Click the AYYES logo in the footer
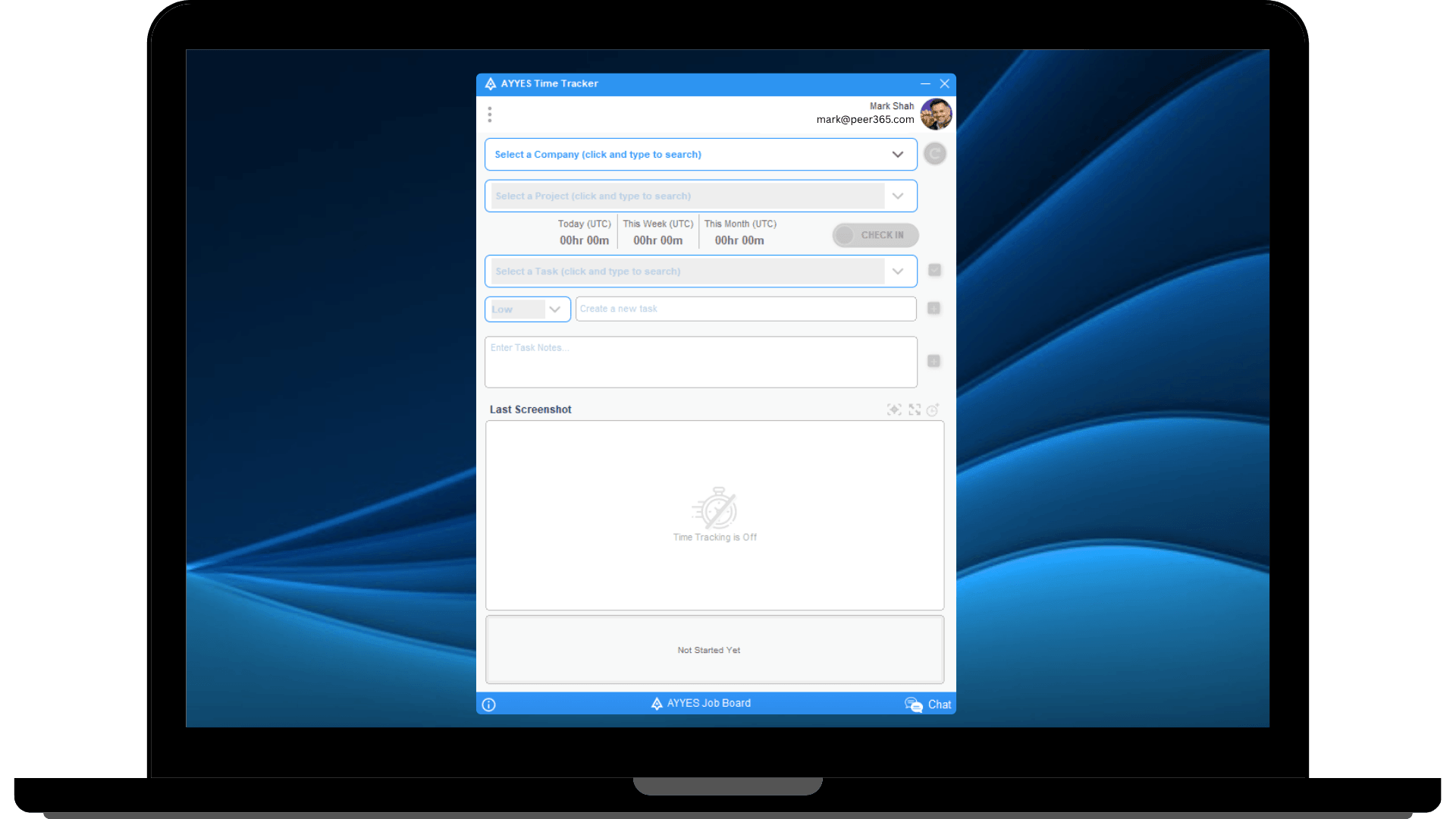This screenshot has width=1456, height=819. pyautogui.click(x=657, y=704)
